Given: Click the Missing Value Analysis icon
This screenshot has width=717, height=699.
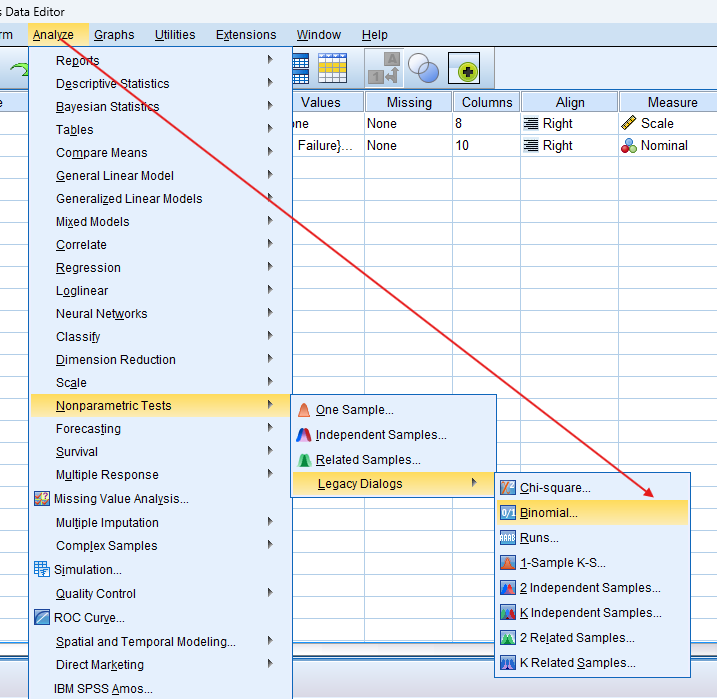Looking at the screenshot, I should 42,499.
